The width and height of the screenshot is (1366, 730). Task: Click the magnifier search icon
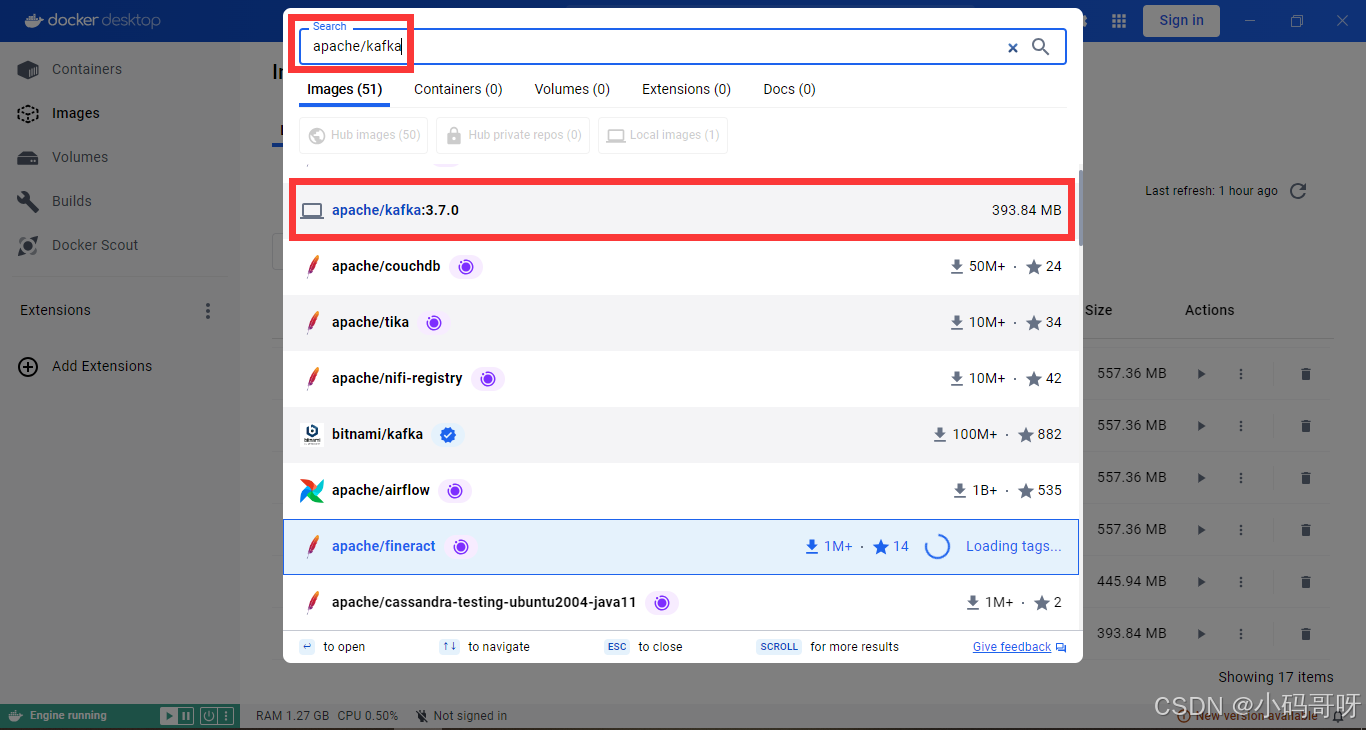tap(1040, 46)
